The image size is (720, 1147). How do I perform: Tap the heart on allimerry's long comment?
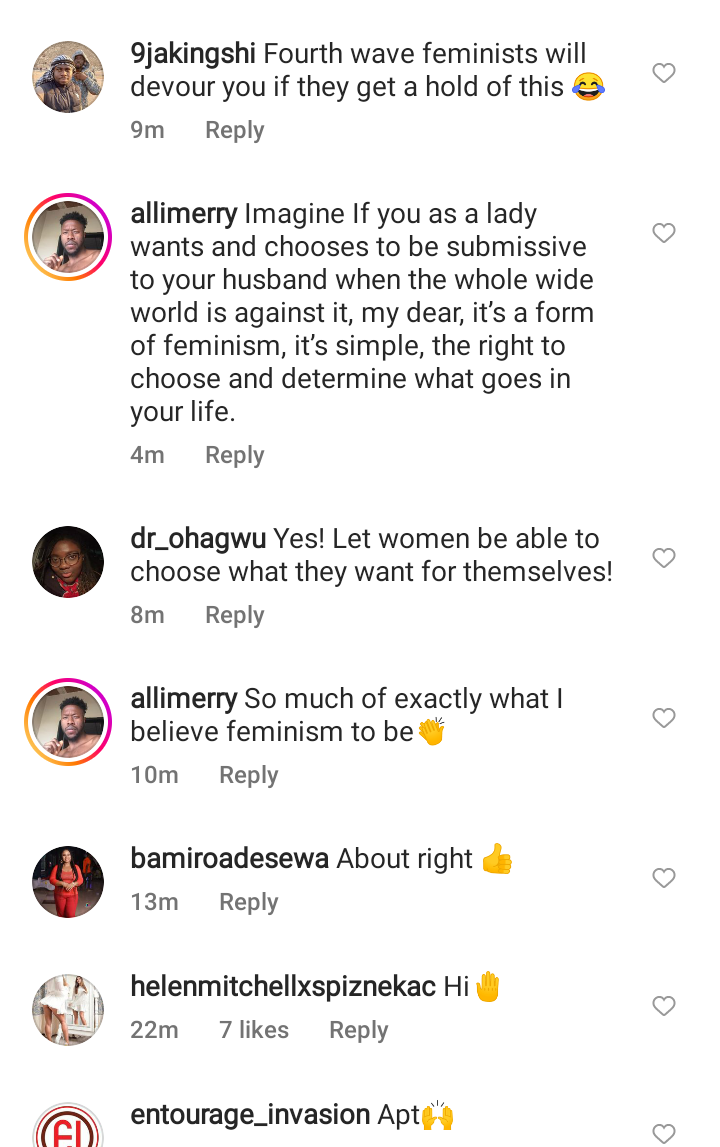coord(663,232)
